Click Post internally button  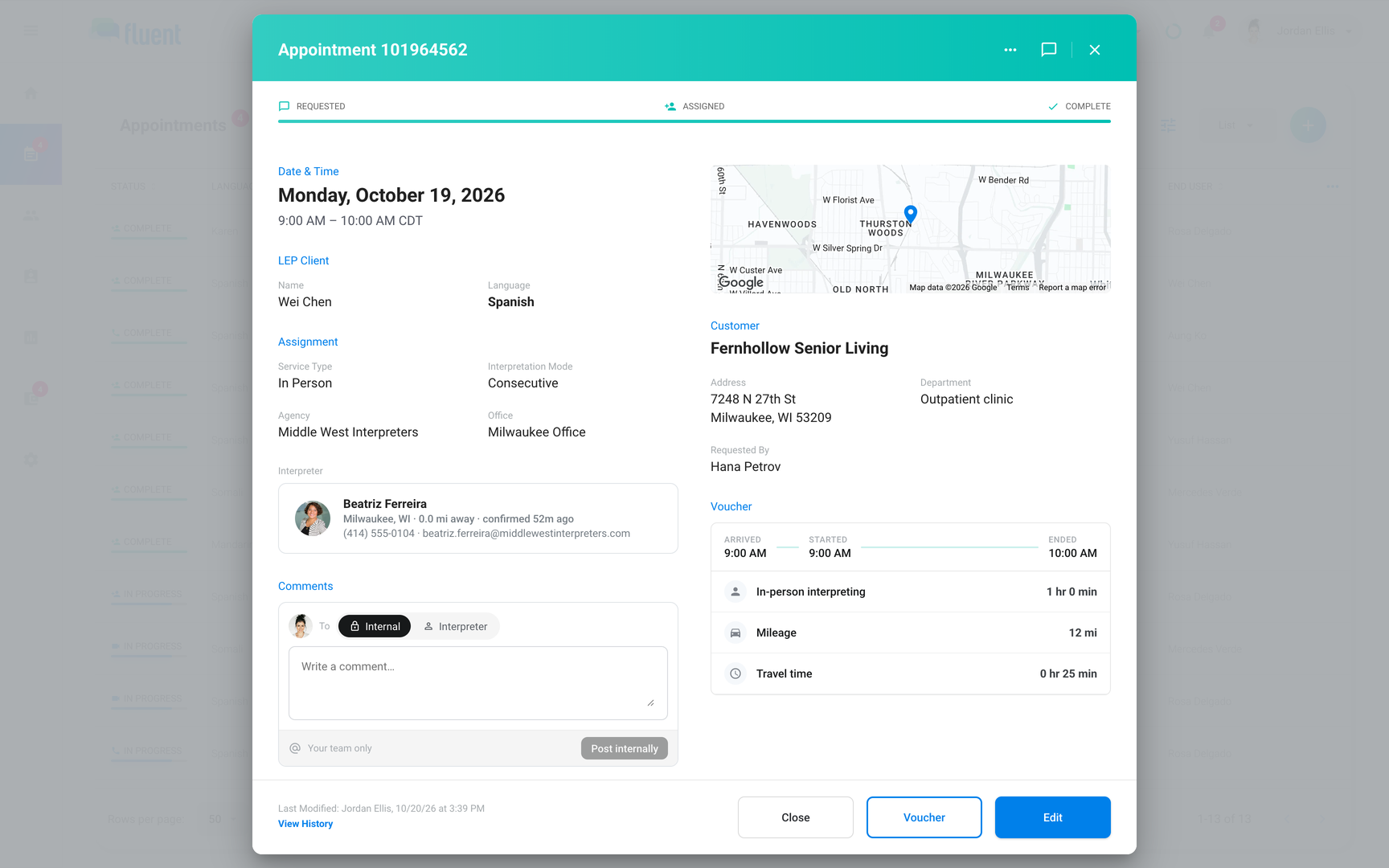pos(625,748)
